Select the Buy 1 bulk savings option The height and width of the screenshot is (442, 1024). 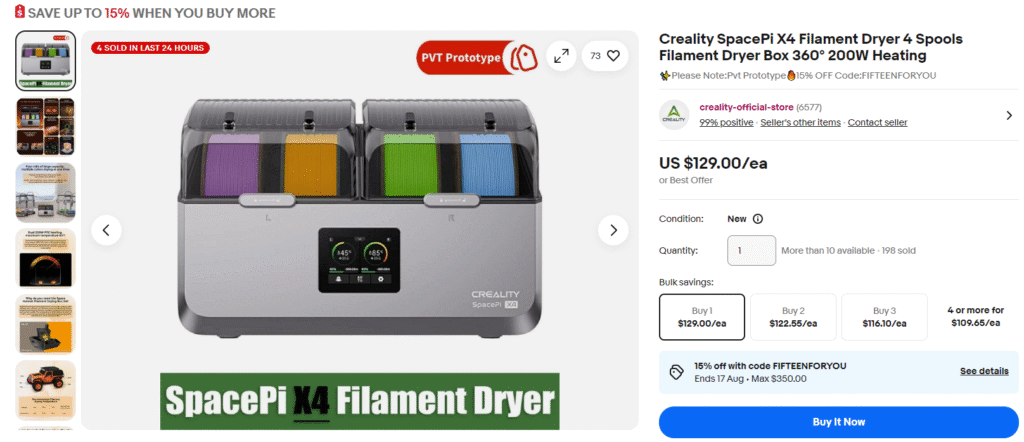click(702, 317)
